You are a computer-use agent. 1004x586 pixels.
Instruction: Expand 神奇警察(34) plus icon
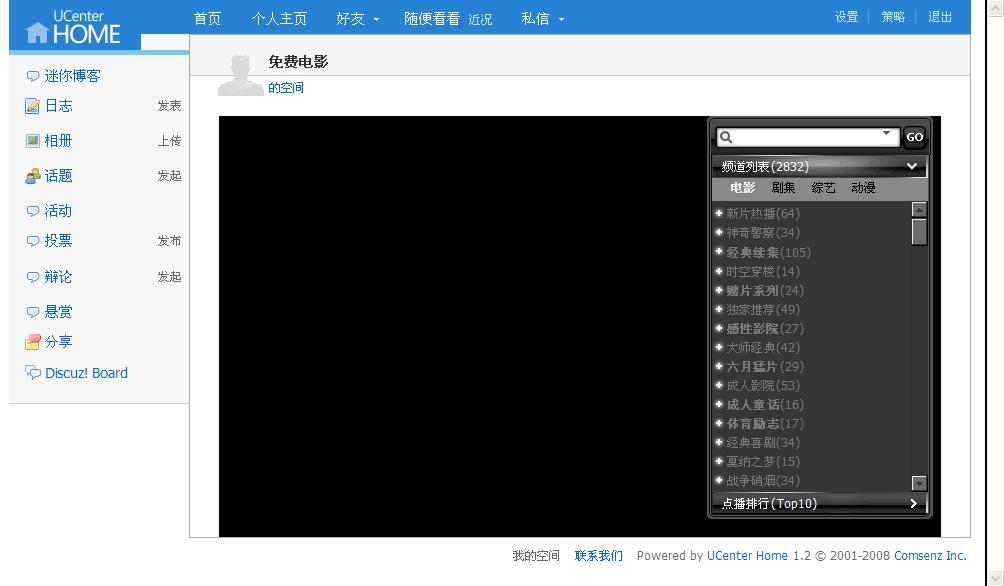pos(719,232)
